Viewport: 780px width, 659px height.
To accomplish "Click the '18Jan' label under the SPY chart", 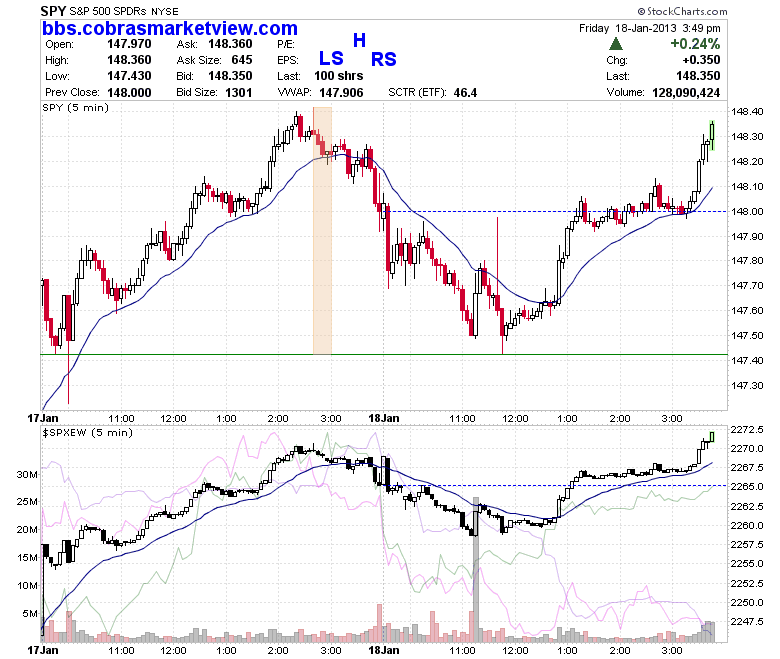I will coord(384,418).
